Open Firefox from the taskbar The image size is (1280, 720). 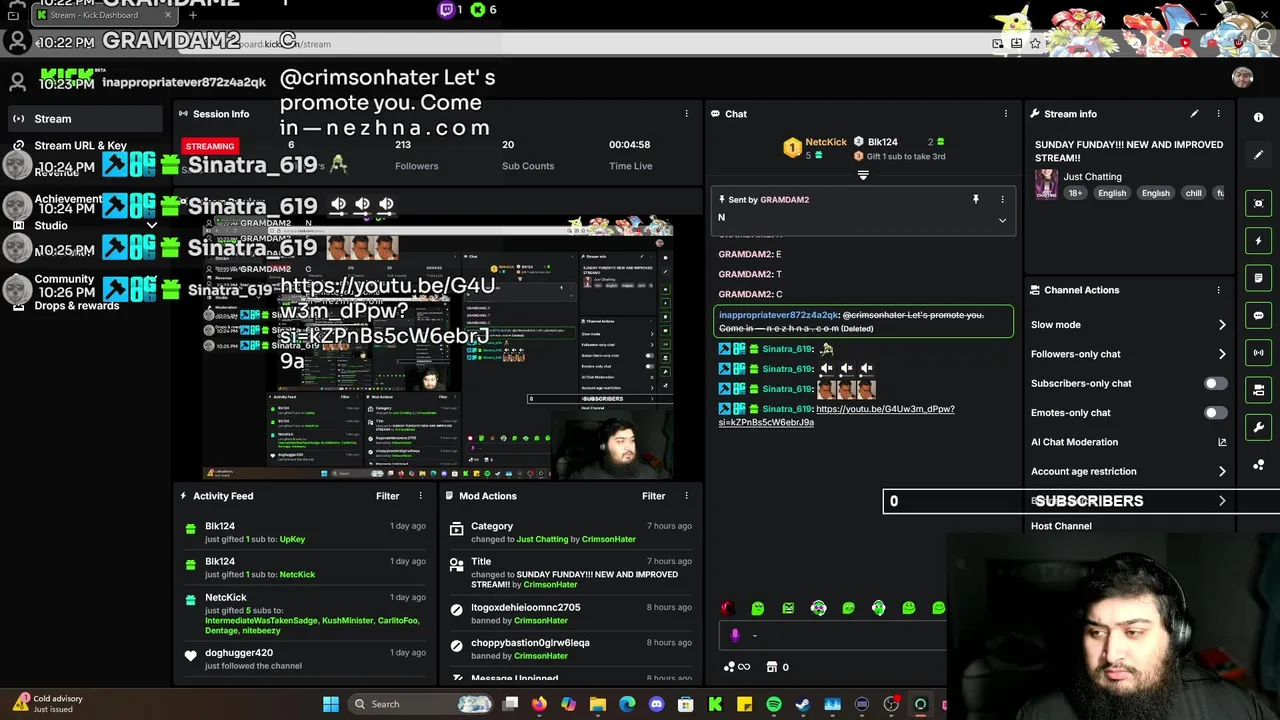tap(539, 704)
